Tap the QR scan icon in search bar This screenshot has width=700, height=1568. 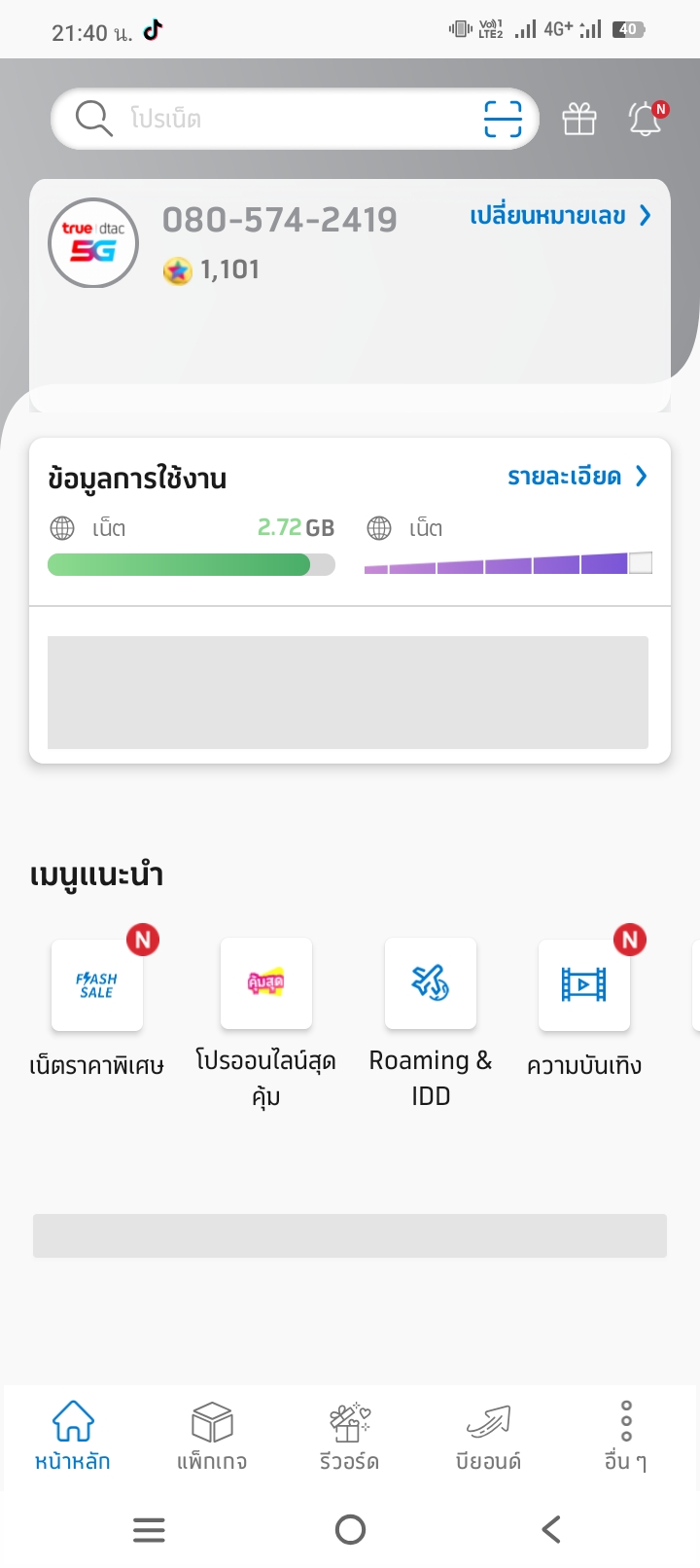pyautogui.click(x=503, y=119)
